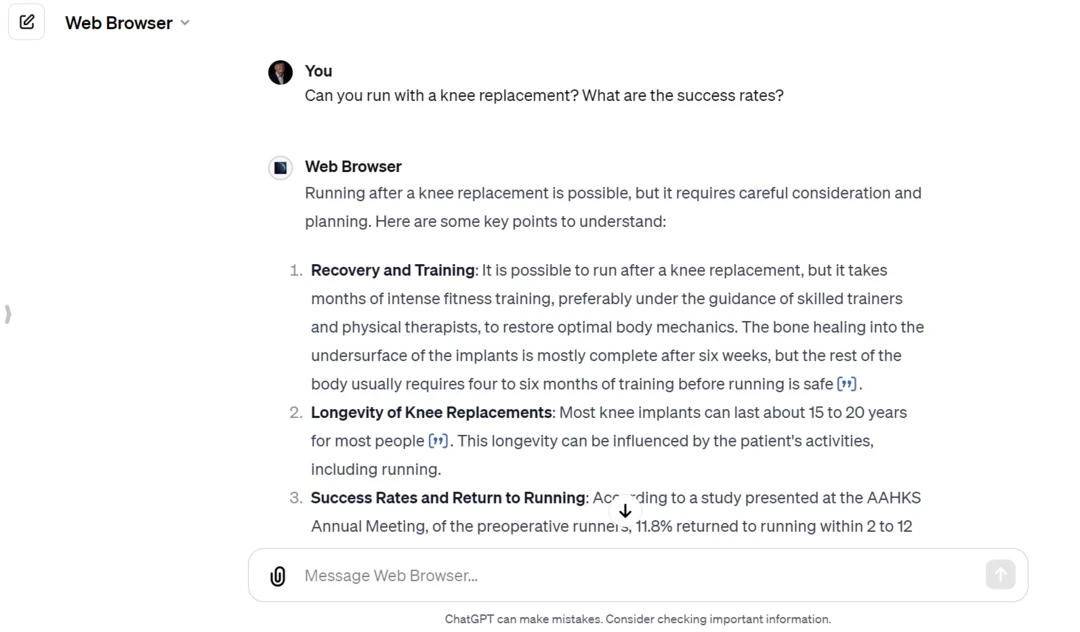This screenshot has width=1080, height=632.
Task: Click the chevron arrow beside Web Browser title
Action: point(185,23)
